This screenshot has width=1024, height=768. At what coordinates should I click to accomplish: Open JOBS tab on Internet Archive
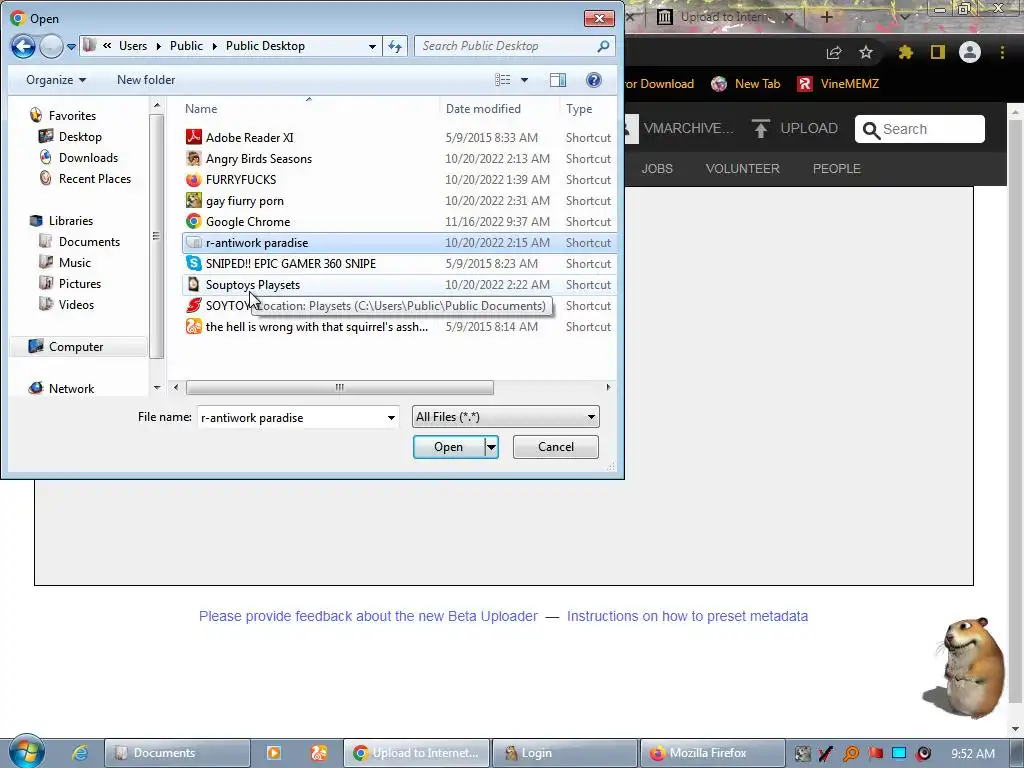(x=657, y=168)
